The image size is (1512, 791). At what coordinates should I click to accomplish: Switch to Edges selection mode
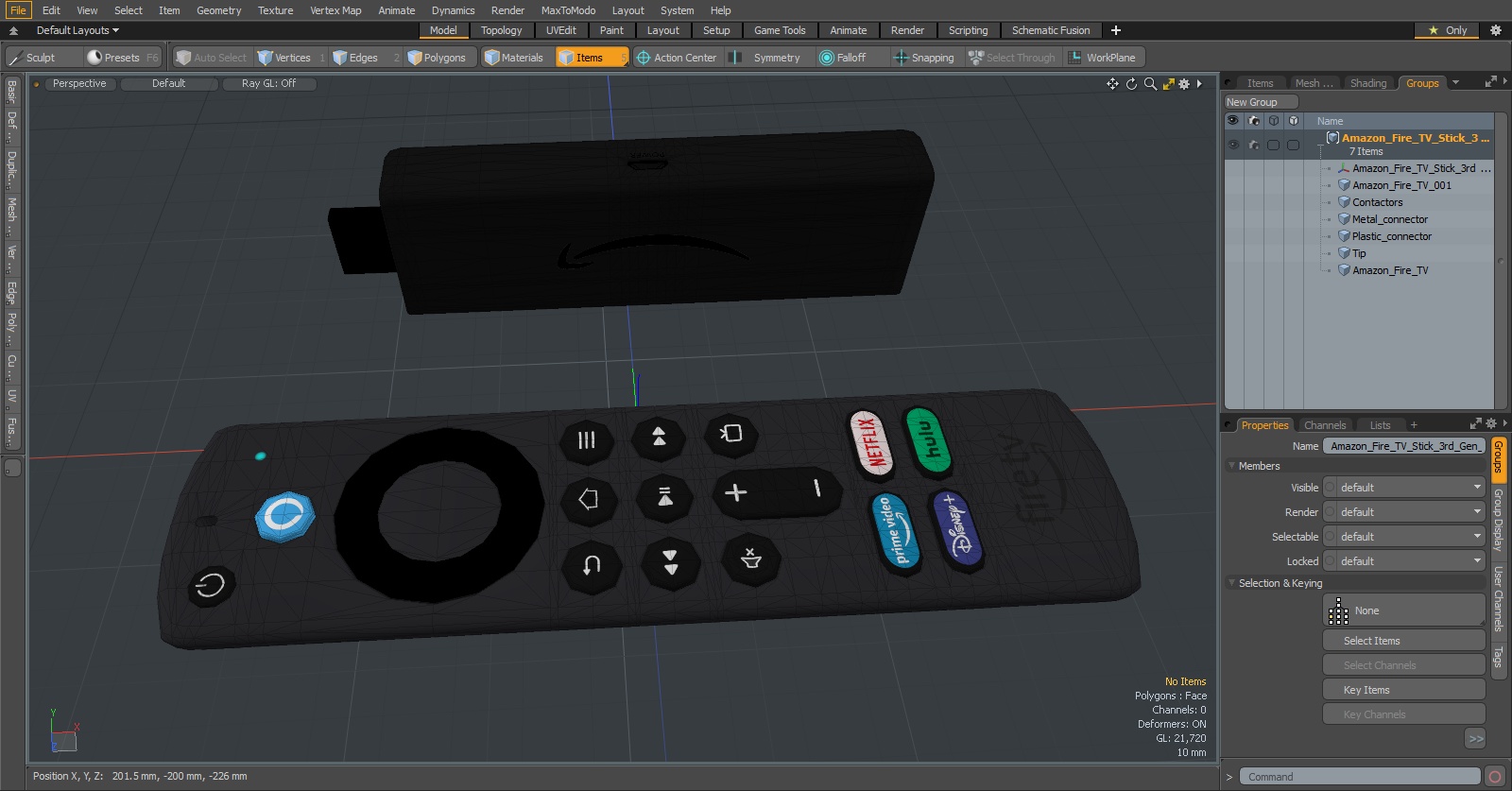click(x=365, y=58)
